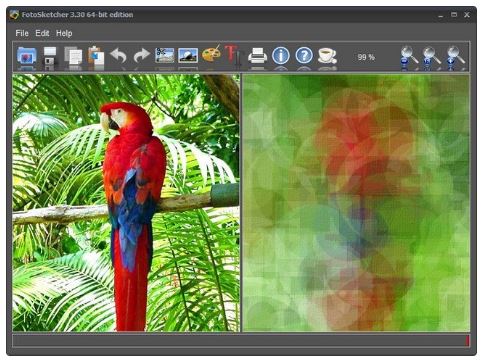The height and width of the screenshot is (364, 482).
Task: Copy the image with the copy icon
Action: [x=73, y=56]
